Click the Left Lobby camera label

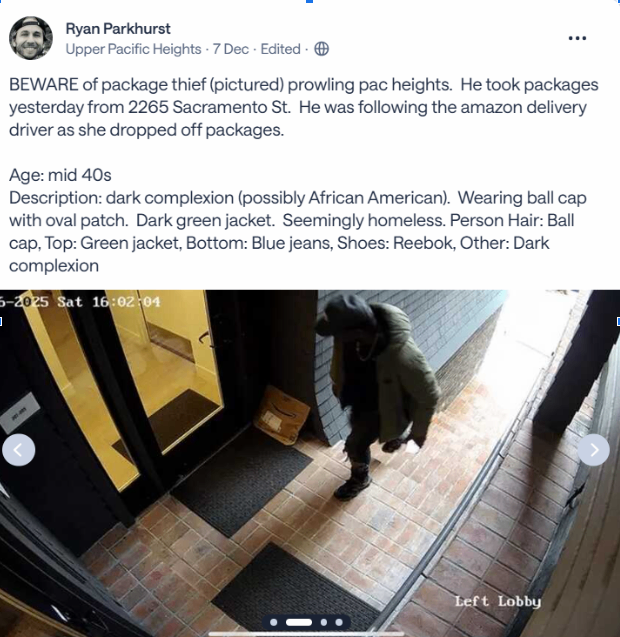[498, 601]
